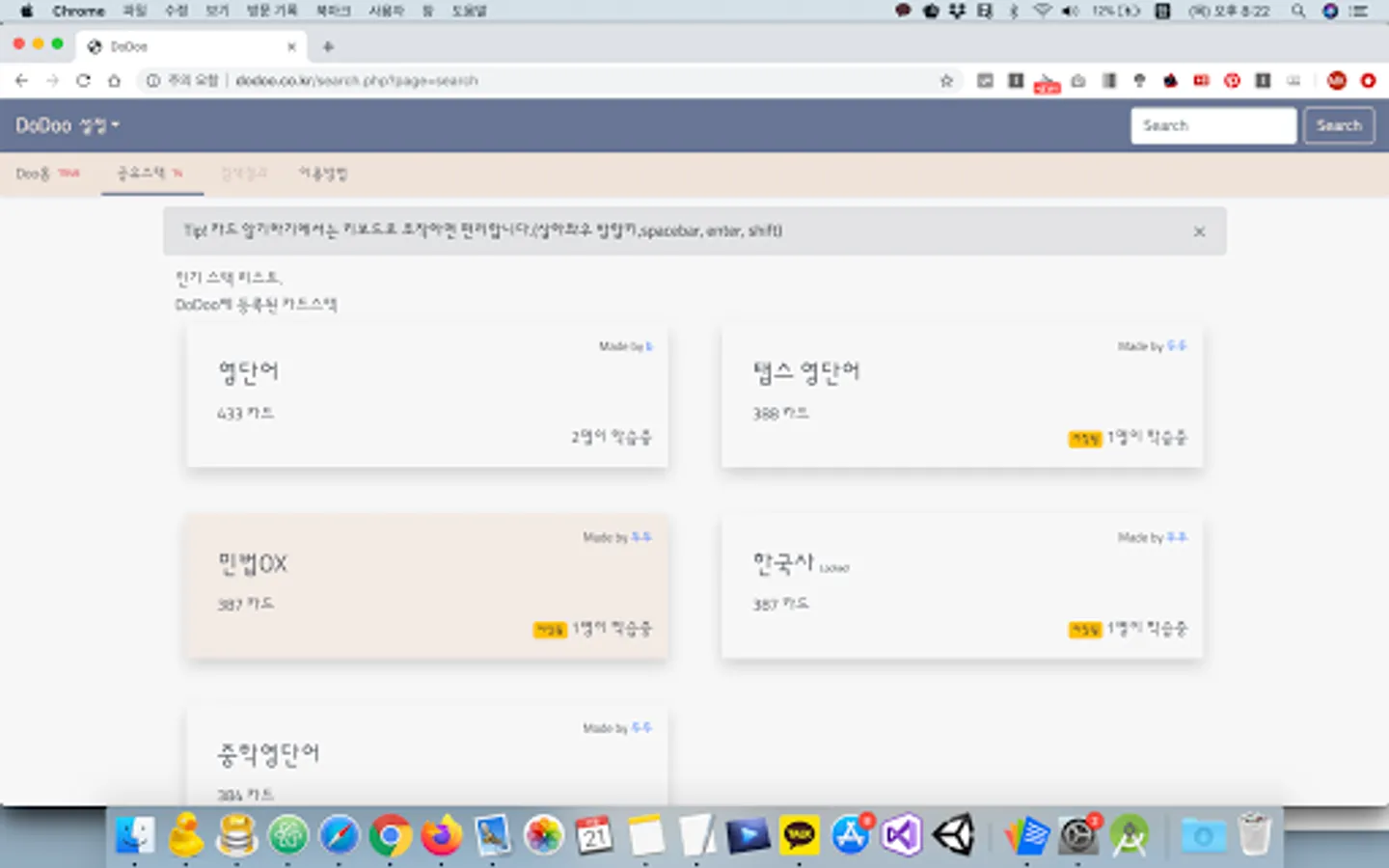
Task: Open the greyed-out third navigation tab
Action: point(243,174)
